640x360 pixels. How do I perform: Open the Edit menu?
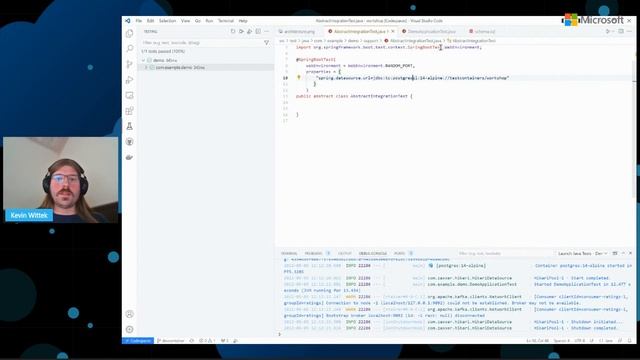pyautogui.click(x=150, y=20)
